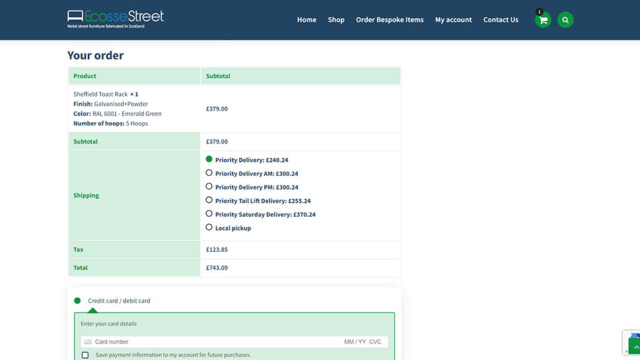This screenshot has height=360, width=640.
Task: Select Priority Delivery AM shipping option
Action: coord(209,173)
